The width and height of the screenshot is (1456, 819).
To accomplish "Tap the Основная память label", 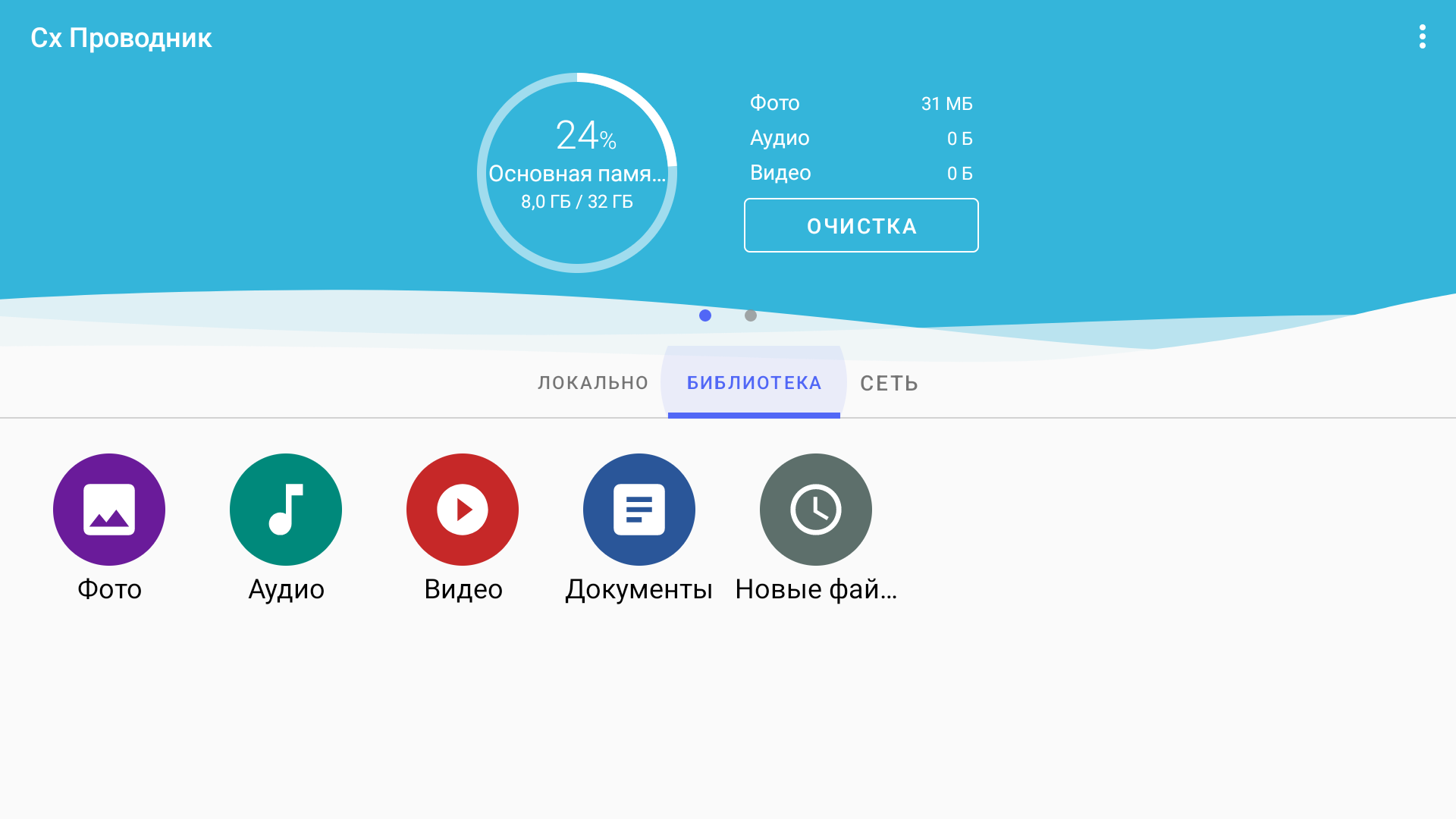I will 576,174.
